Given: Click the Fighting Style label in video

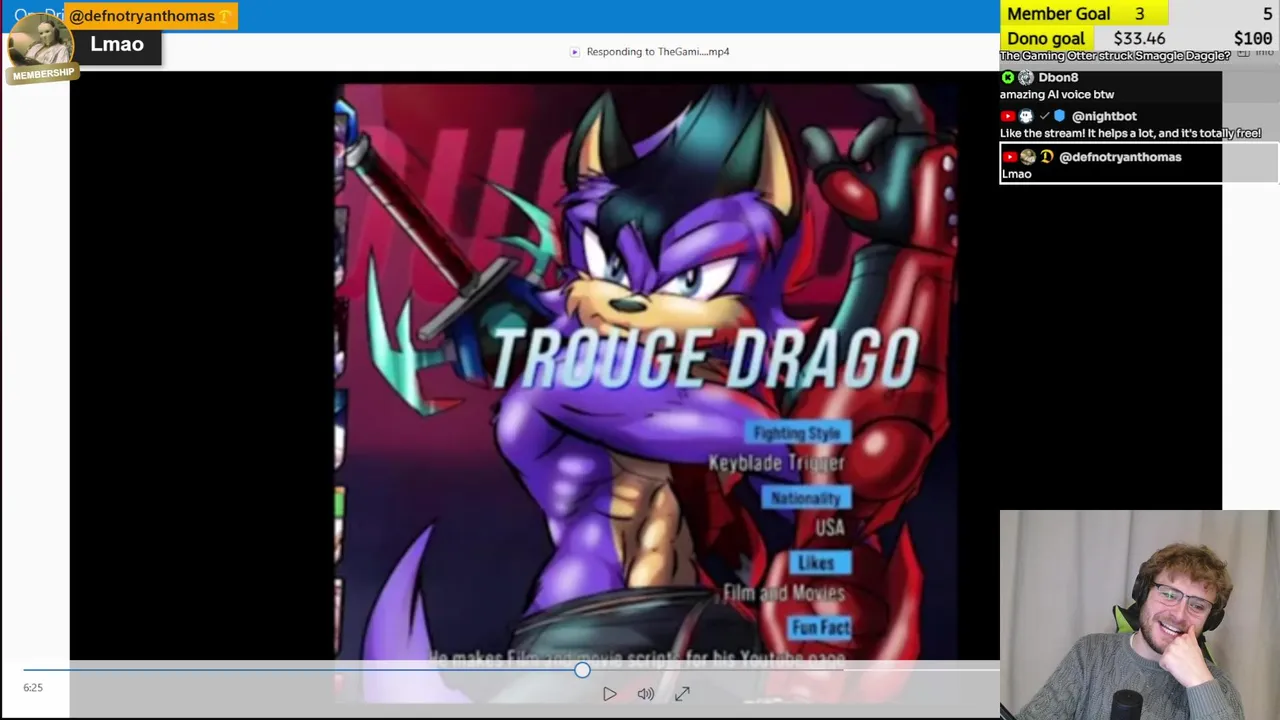Looking at the screenshot, I should [797, 433].
